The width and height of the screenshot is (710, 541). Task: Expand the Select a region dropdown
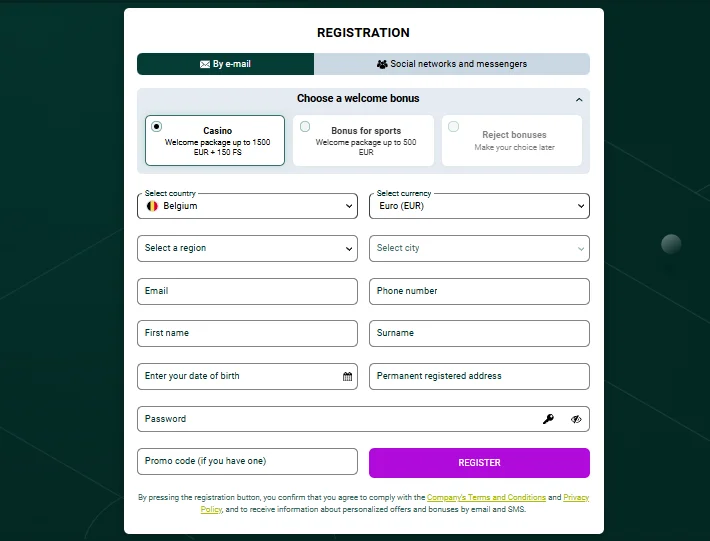(x=247, y=248)
